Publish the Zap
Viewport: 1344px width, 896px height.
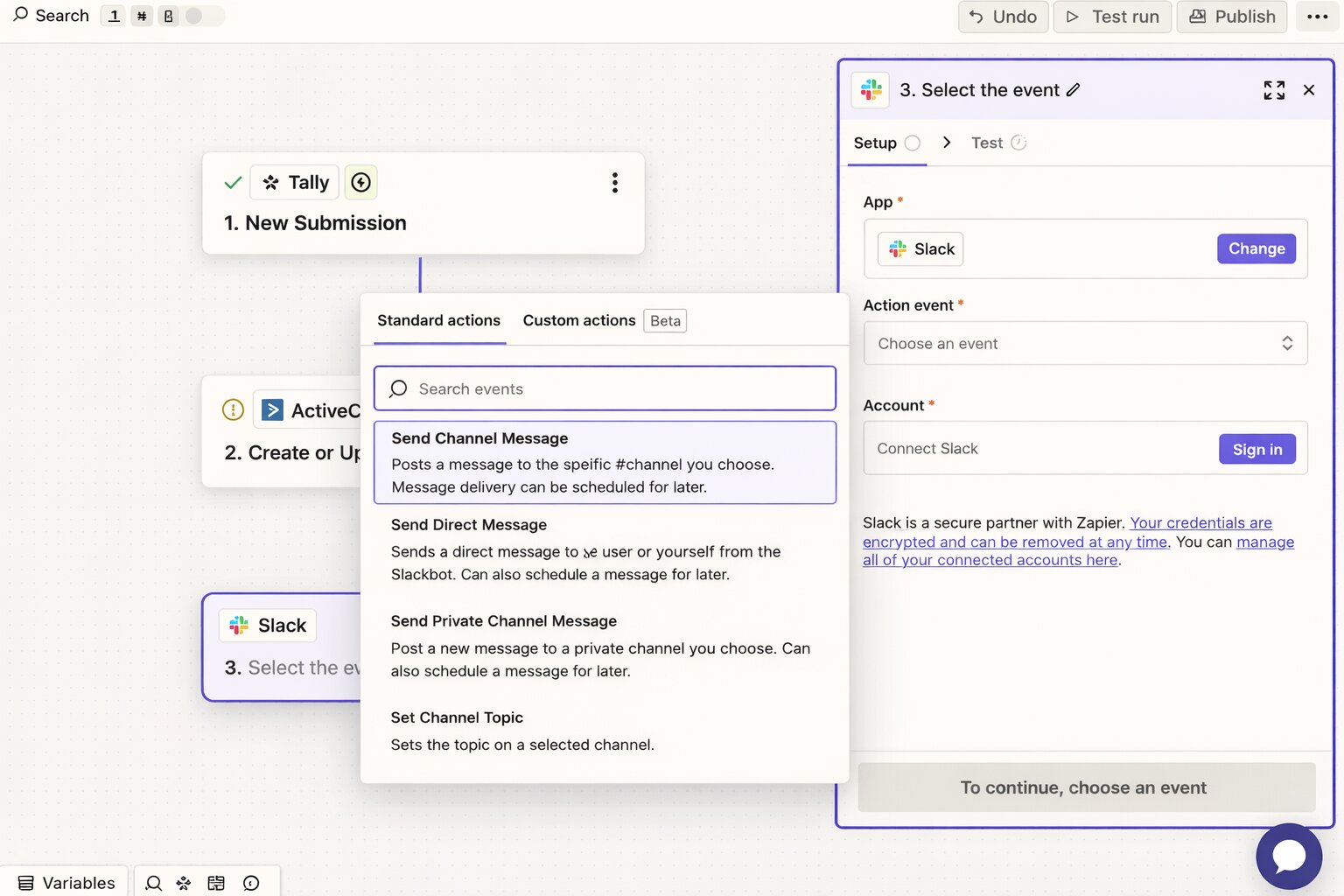1231,17
